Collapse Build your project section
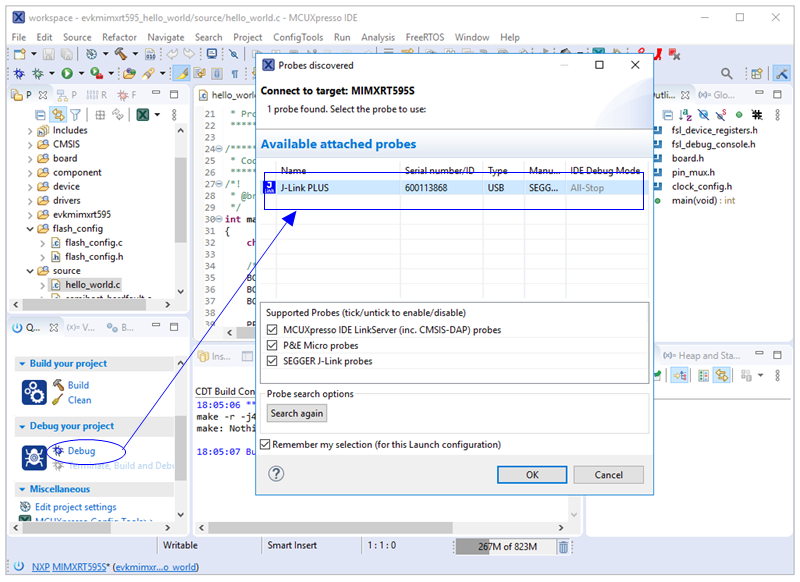The image size is (800, 582). coord(22,364)
